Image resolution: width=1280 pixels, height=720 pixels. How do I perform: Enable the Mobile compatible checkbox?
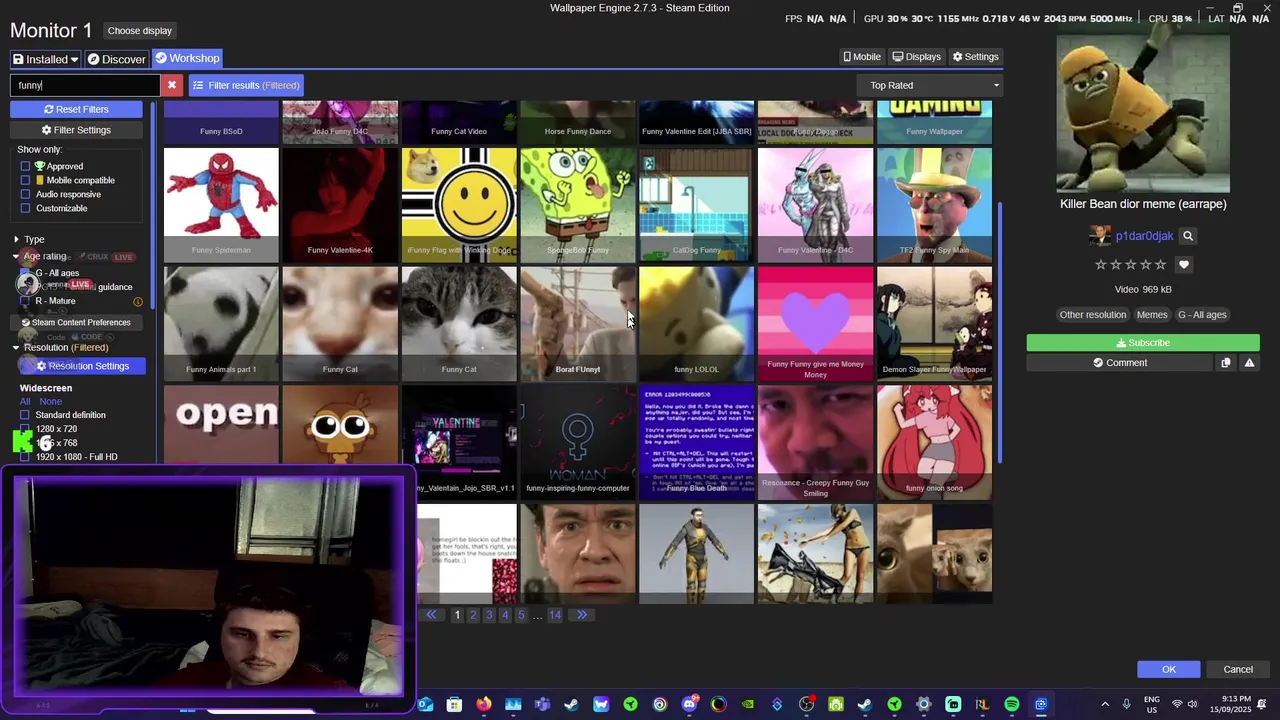pyautogui.click(x=26, y=180)
